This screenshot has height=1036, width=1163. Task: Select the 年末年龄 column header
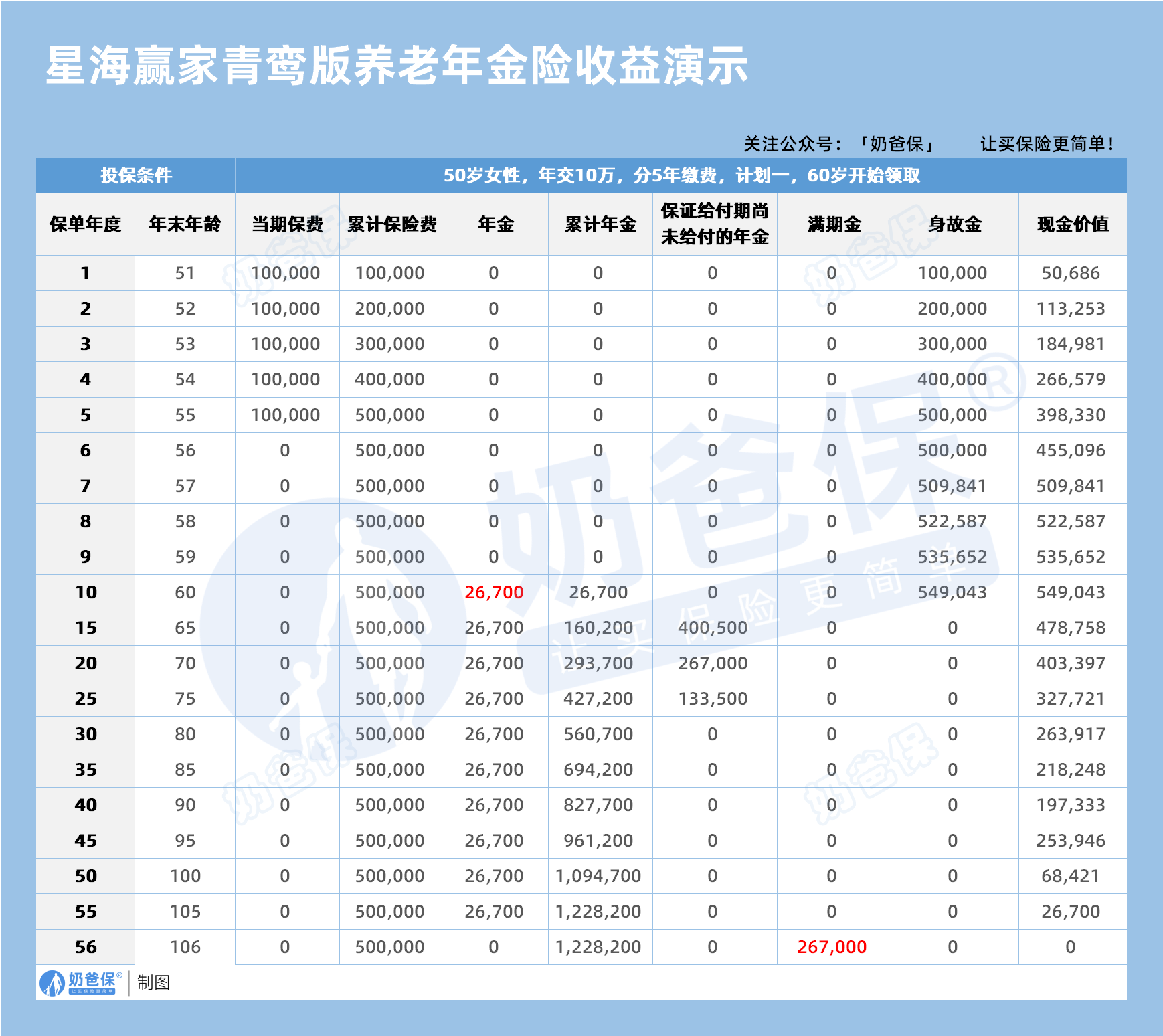coord(185,226)
